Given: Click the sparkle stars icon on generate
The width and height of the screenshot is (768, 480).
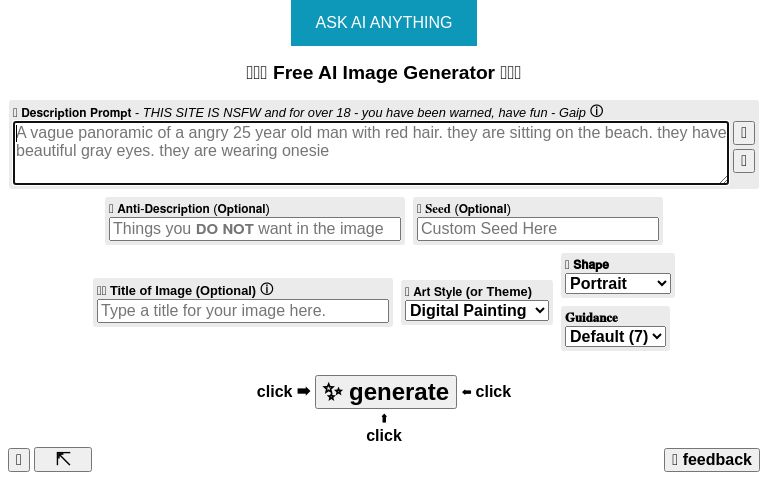Looking at the screenshot, I should [333, 392].
